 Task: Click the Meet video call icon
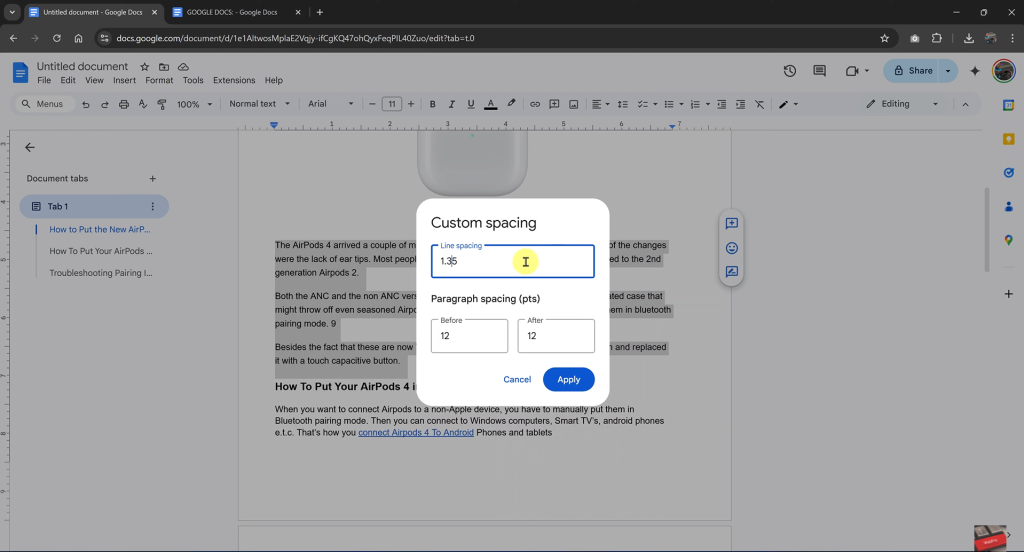[852, 71]
